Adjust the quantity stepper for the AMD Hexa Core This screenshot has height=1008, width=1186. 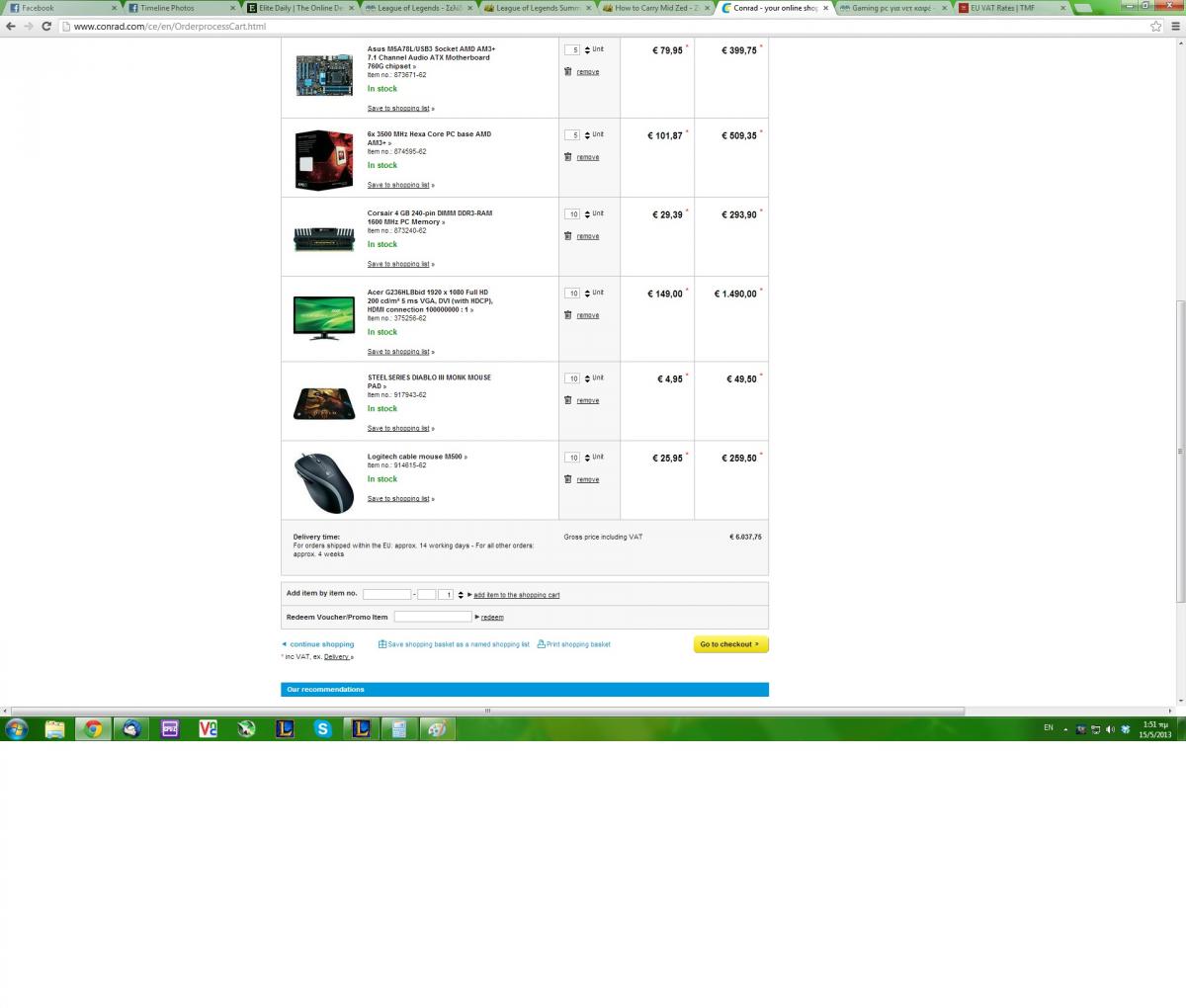(587, 134)
